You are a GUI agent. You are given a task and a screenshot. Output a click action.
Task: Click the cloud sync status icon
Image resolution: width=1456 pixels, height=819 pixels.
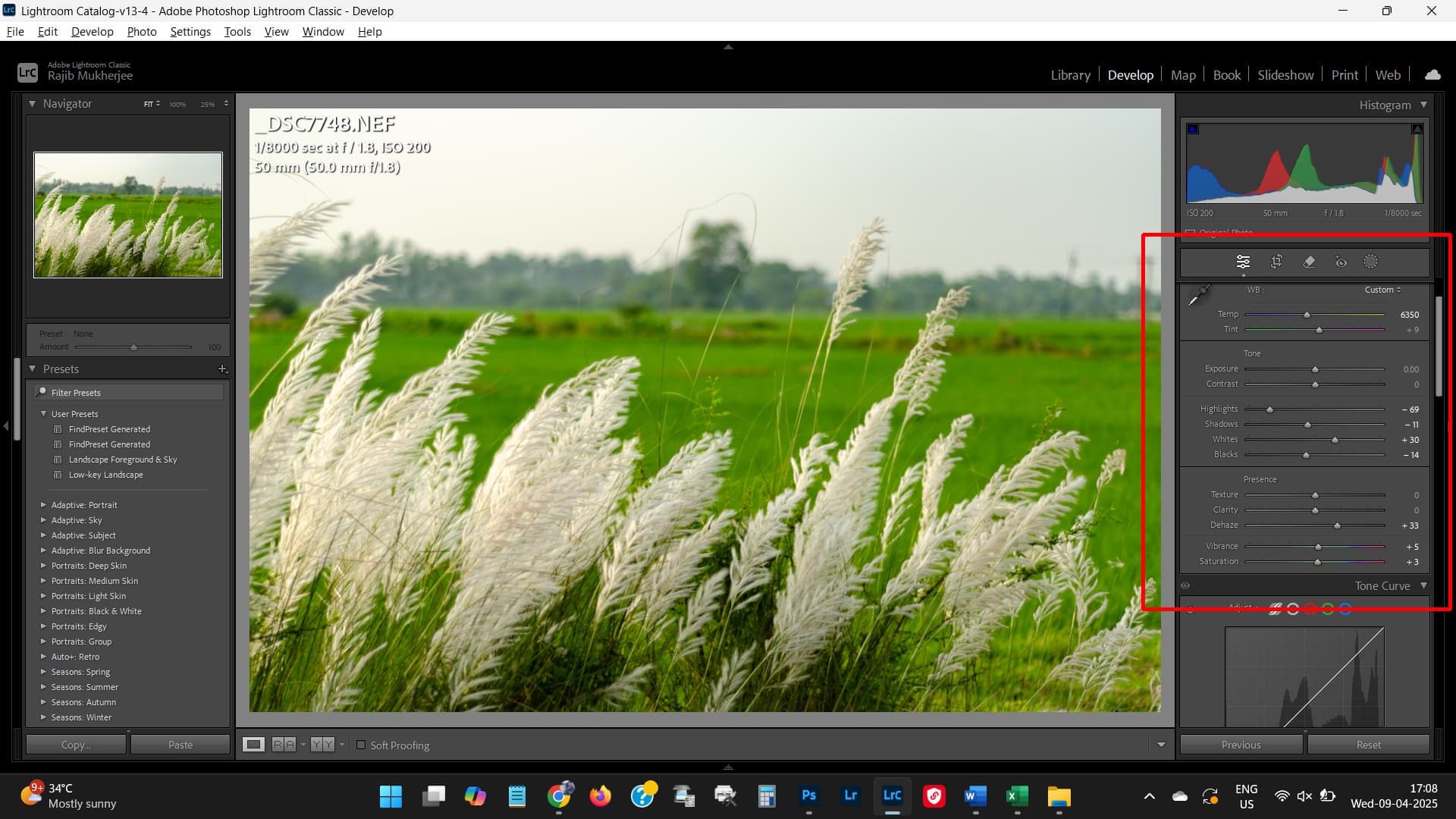(1432, 74)
